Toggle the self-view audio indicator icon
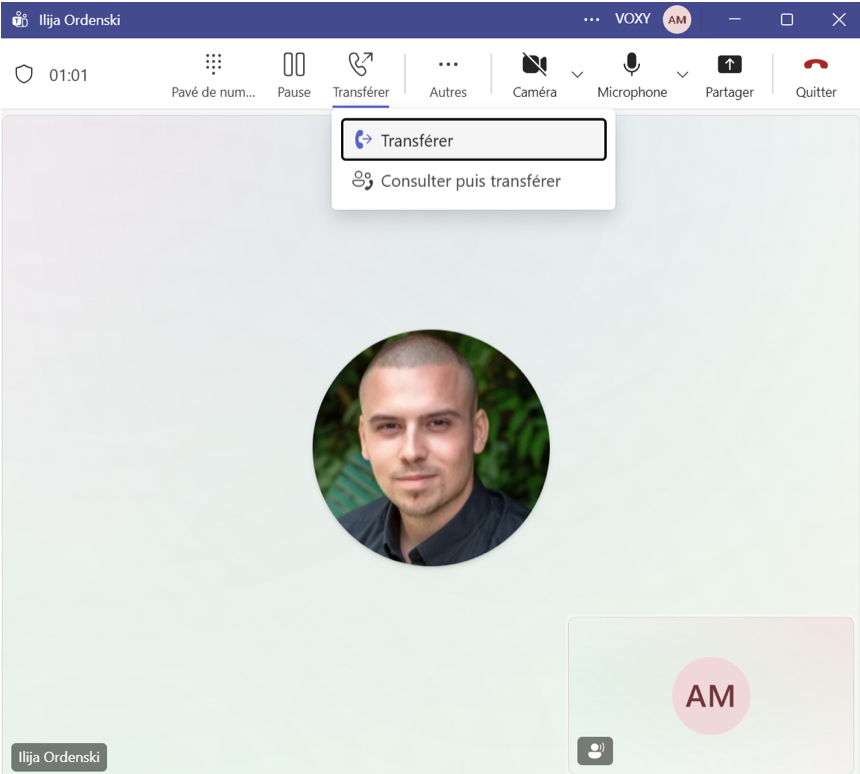The image size is (860, 774). click(595, 751)
